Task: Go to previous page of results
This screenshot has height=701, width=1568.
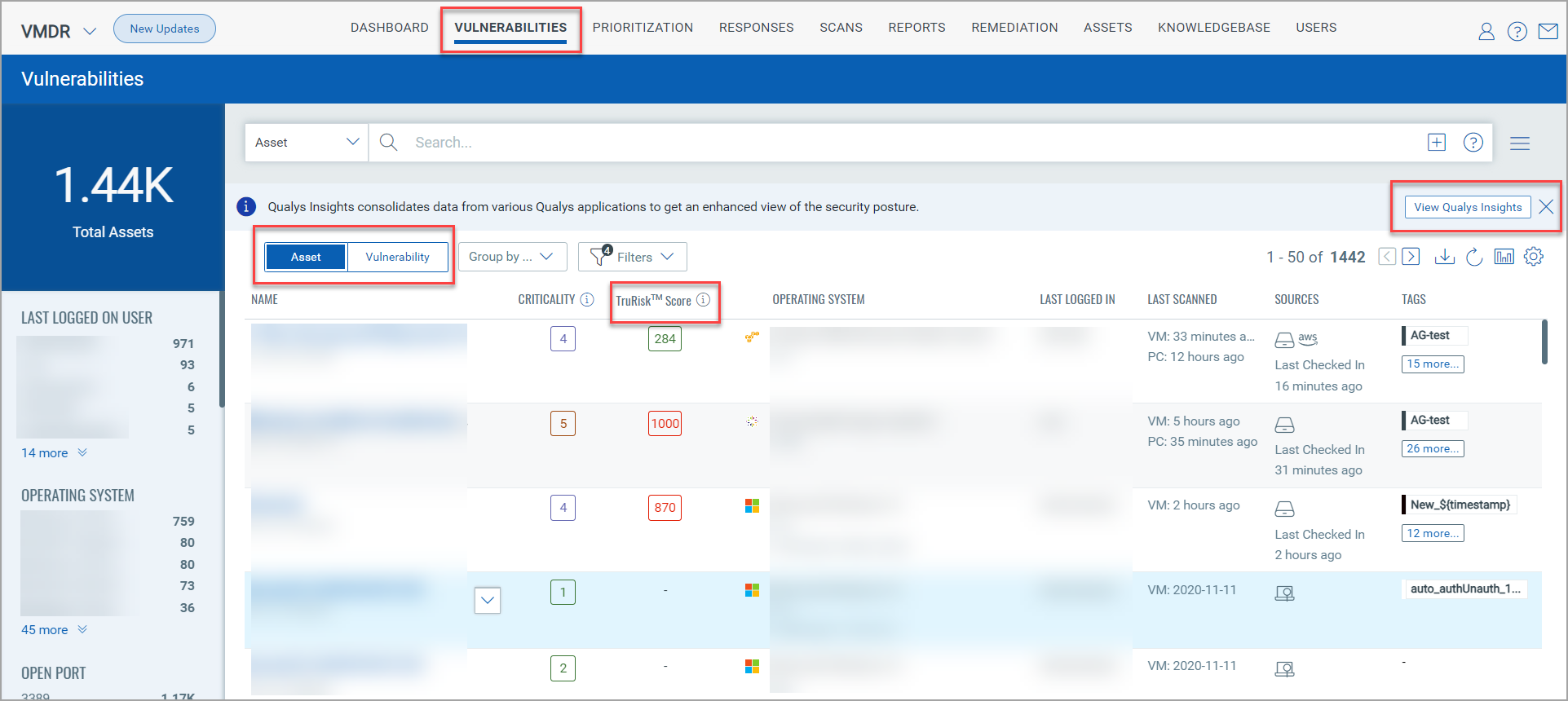Action: point(1387,257)
